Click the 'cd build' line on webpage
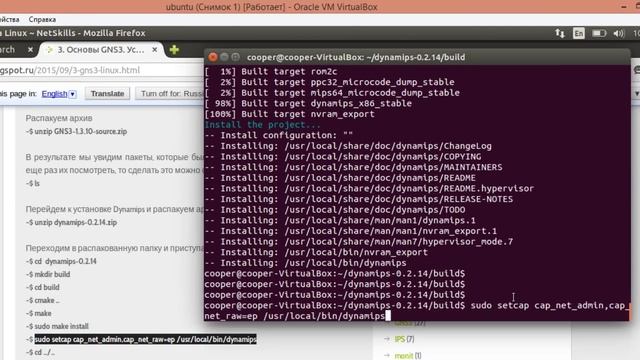The height and width of the screenshot is (360, 640). pyautogui.click(x=42, y=287)
